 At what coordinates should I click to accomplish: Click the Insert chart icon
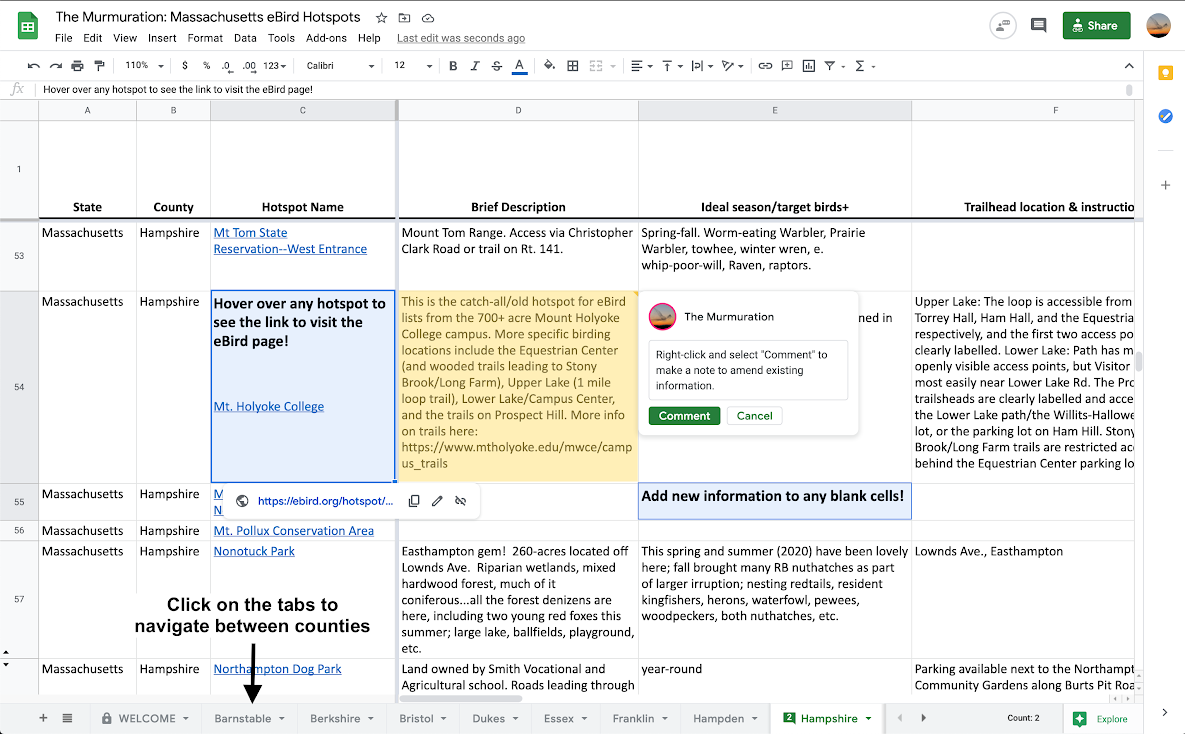tap(809, 66)
